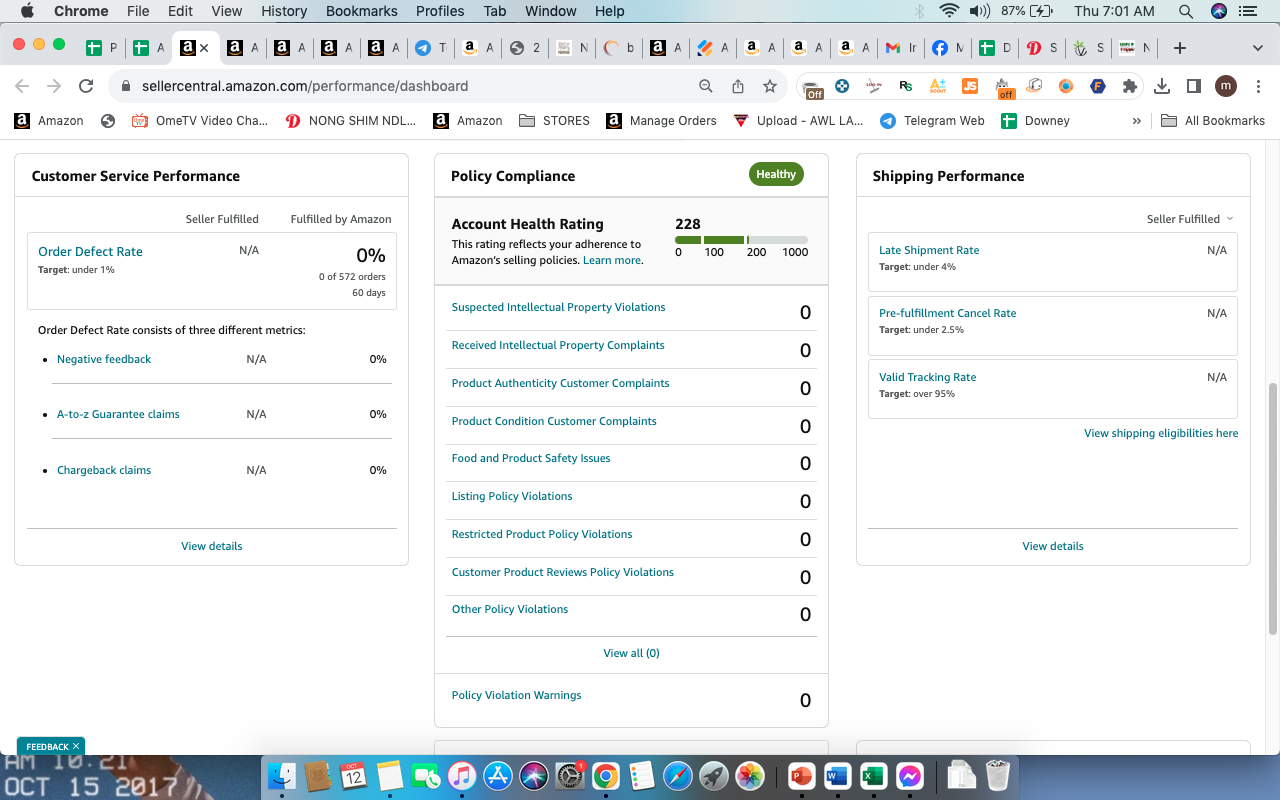The height and width of the screenshot is (800, 1280).
Task: Open the Negative feedback link
Action: 104,359
